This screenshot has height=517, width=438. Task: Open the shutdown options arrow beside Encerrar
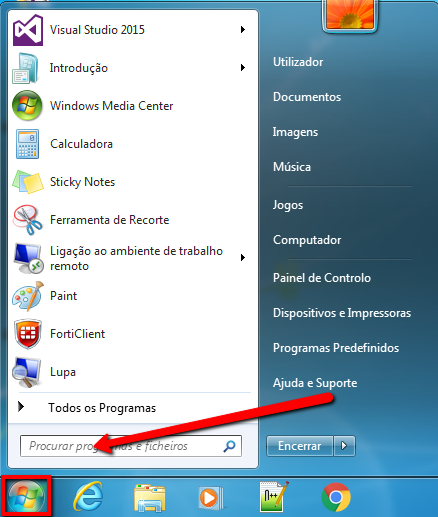344,446
